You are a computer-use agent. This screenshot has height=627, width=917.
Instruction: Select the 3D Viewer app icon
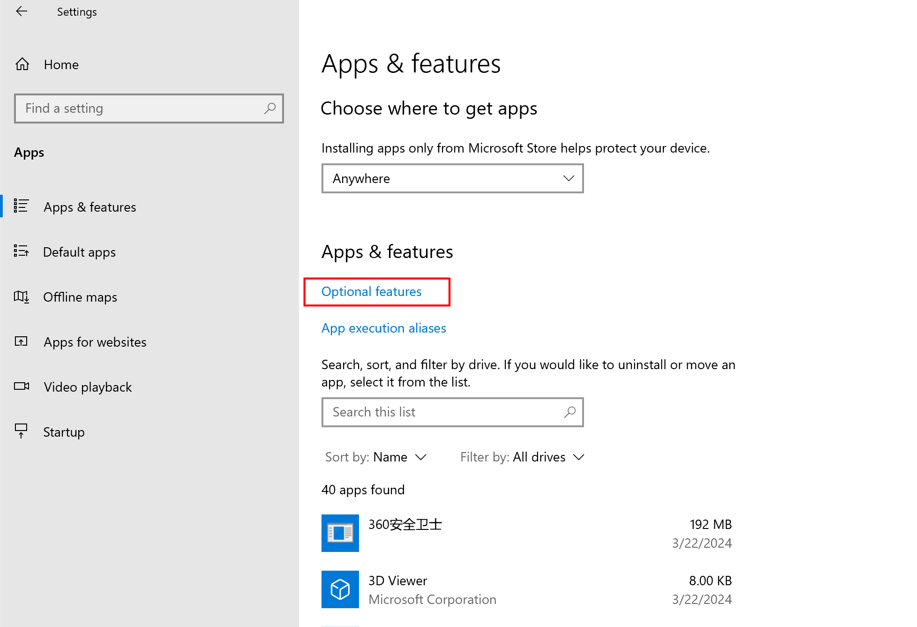(340, 589)
